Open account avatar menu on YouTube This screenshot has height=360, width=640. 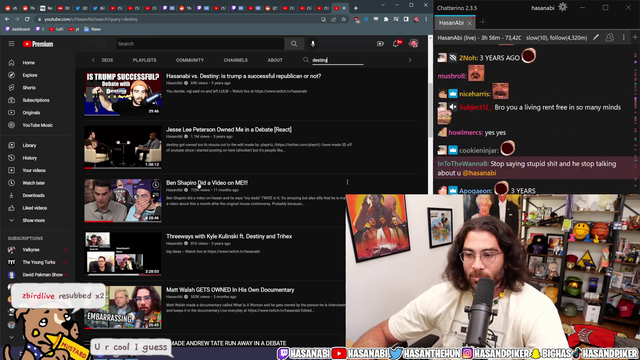click(413, 44)
